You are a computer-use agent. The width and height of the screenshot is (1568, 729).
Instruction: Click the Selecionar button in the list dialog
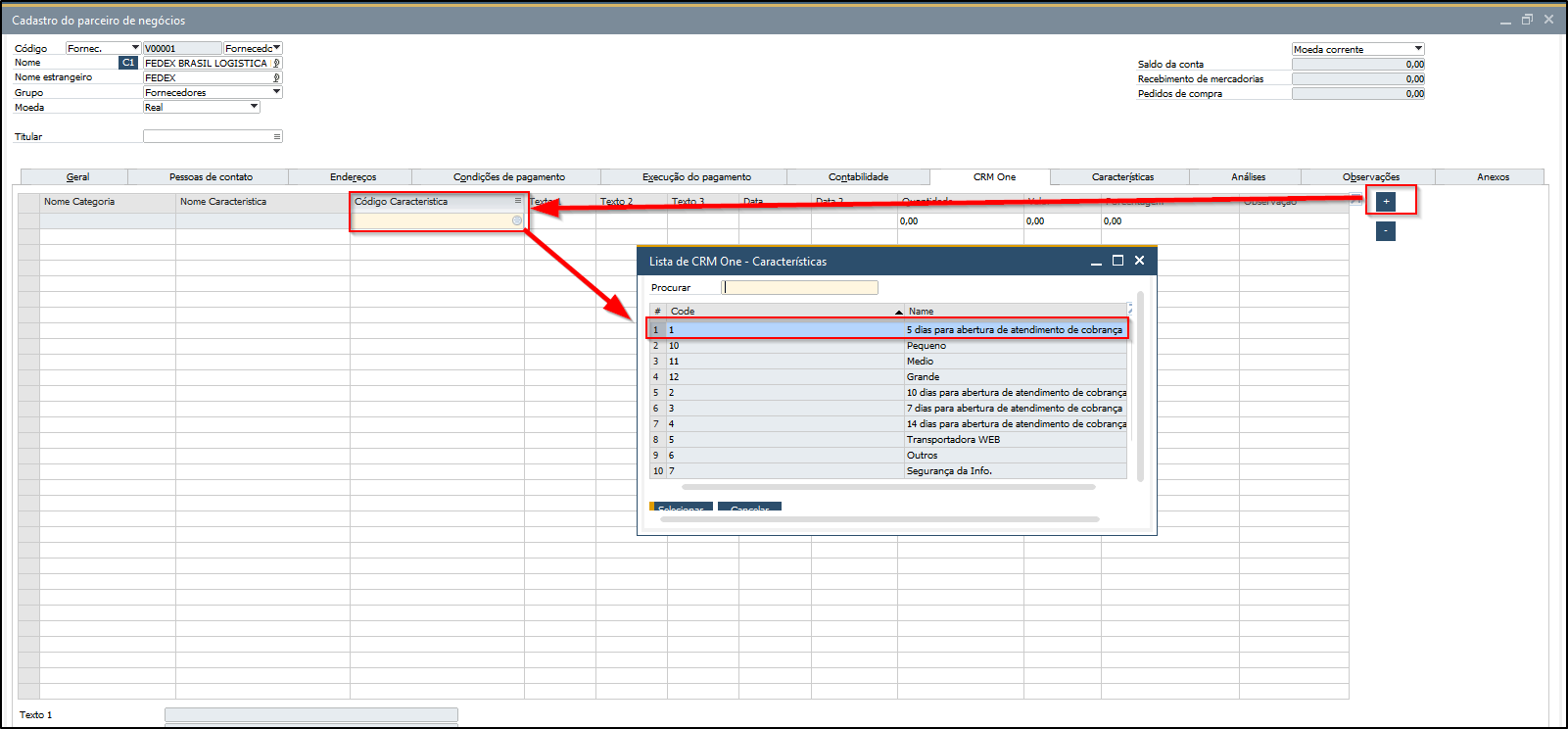pyautogui.click(x=681, y=507)
